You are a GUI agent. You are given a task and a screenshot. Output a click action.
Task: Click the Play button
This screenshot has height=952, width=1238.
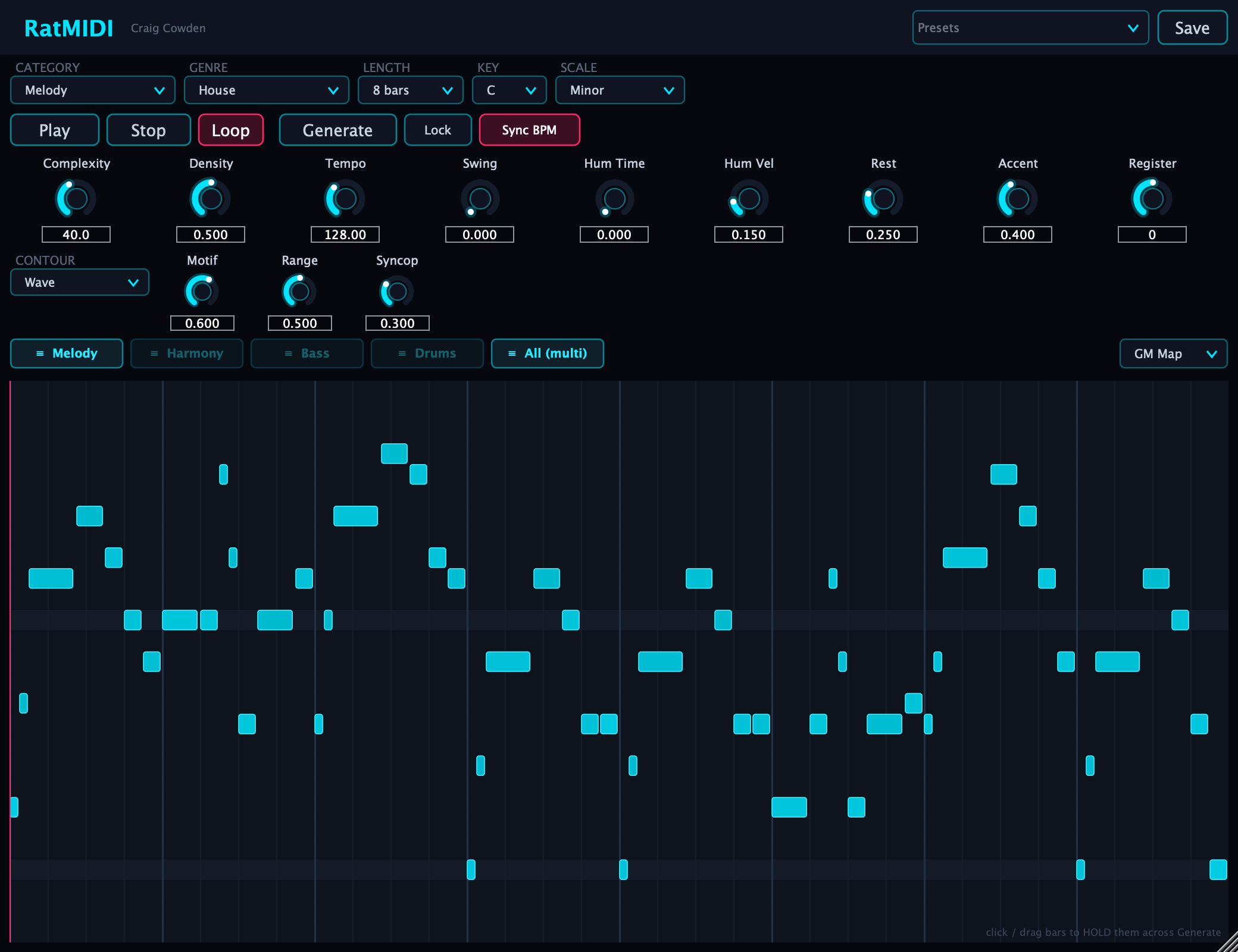tap(55, 130)
